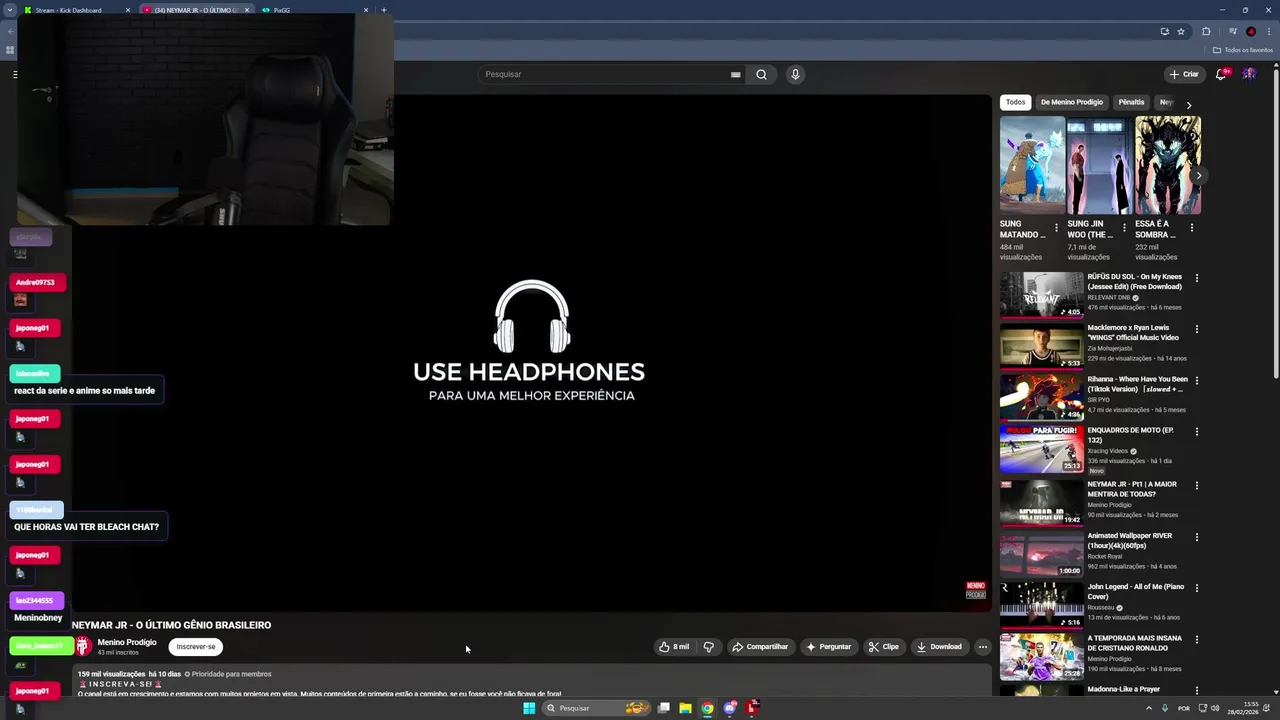
Task: Open Task View in the taskbar
Action: tap(663, 708)
